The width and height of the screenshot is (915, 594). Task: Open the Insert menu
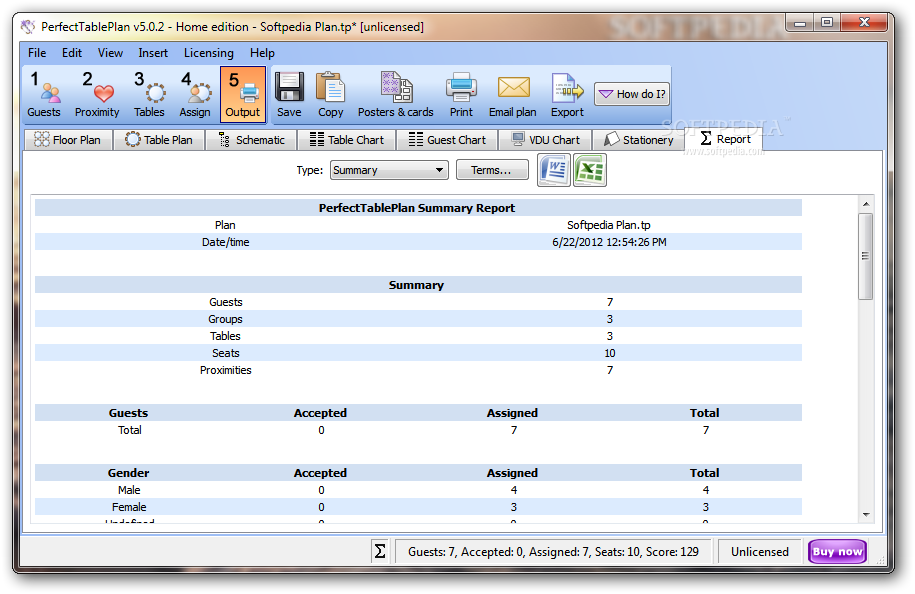pyautogui.click(x=153, y=53)
